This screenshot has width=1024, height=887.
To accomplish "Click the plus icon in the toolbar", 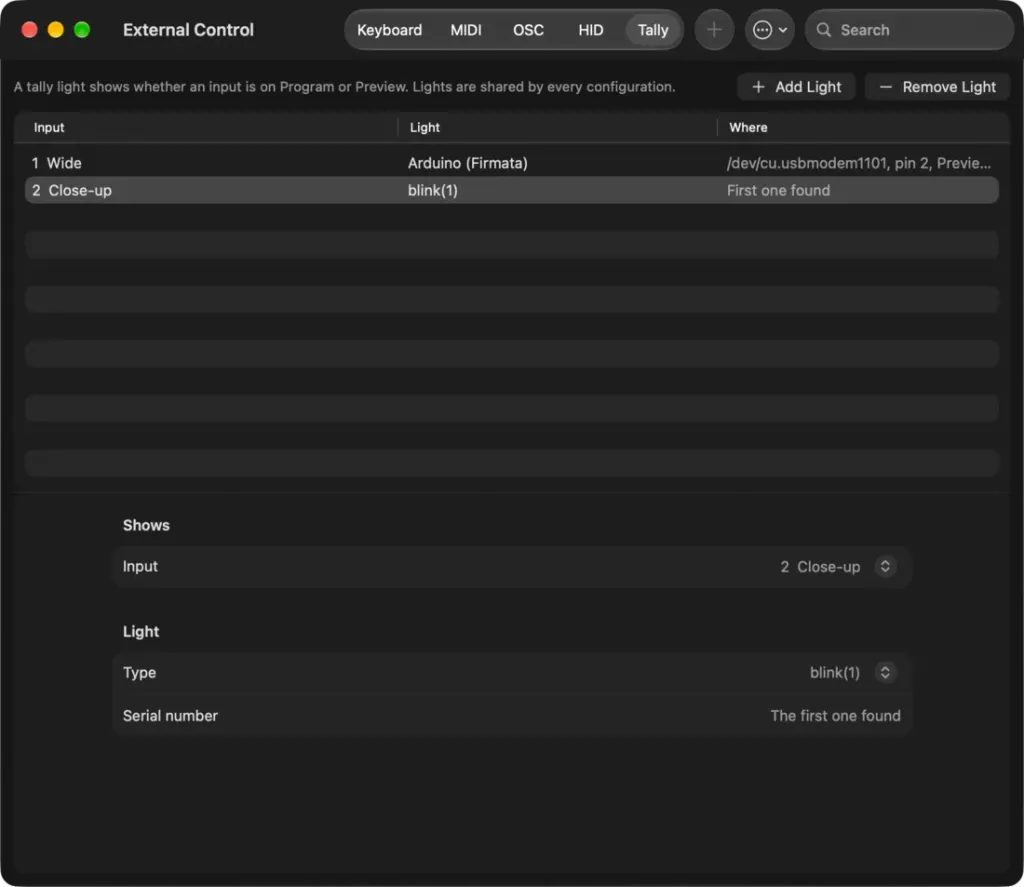I will pos(714,30).
